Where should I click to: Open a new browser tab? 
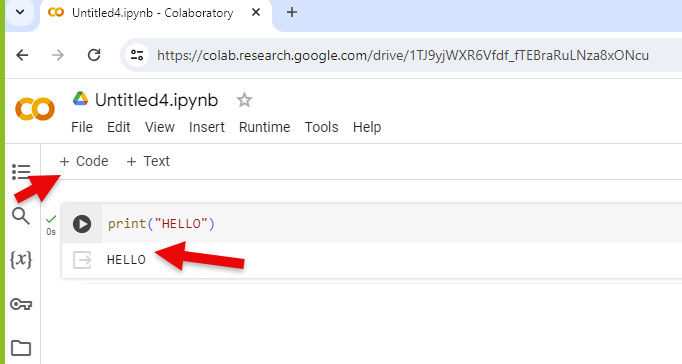tap(292, 12)
